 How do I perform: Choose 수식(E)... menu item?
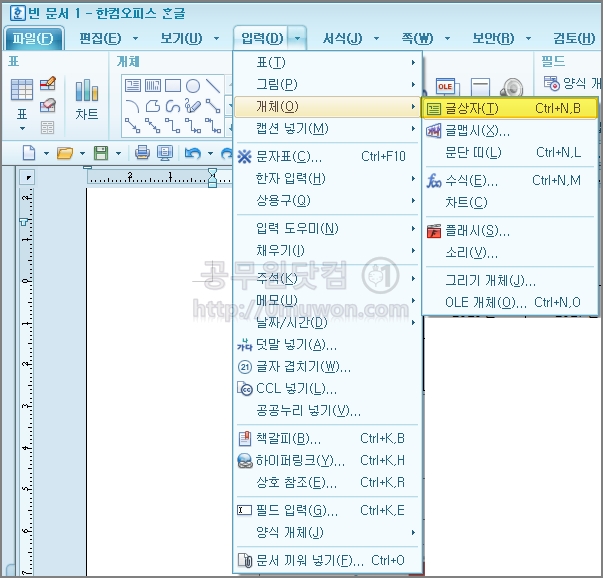click(510, 180)
